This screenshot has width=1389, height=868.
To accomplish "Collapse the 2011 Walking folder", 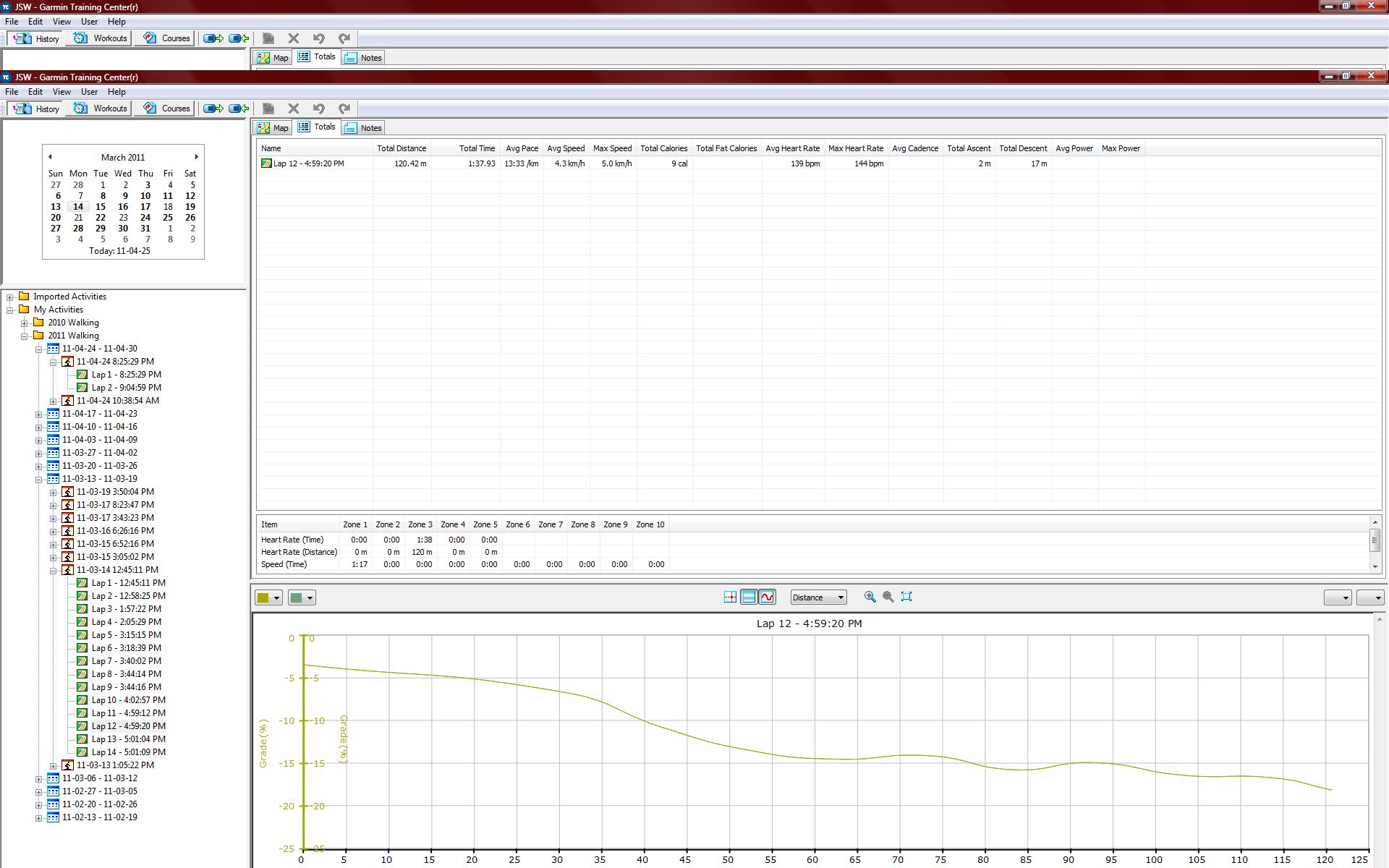I will [25, 336].
